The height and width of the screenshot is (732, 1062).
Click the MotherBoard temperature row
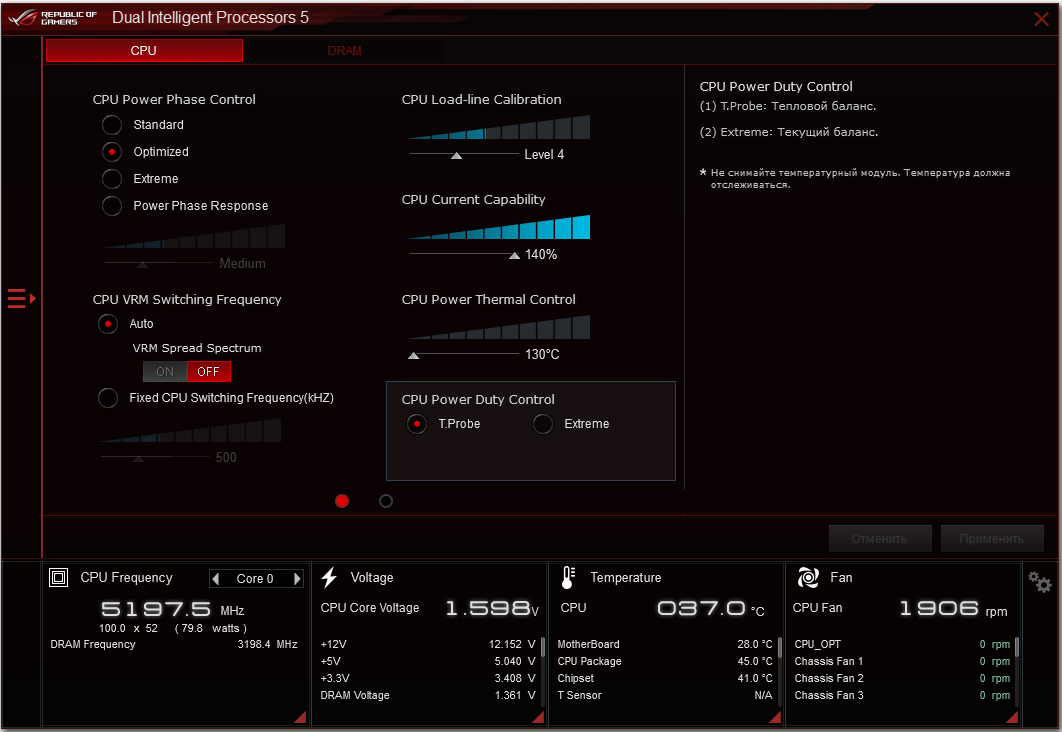tap(665, 644)
